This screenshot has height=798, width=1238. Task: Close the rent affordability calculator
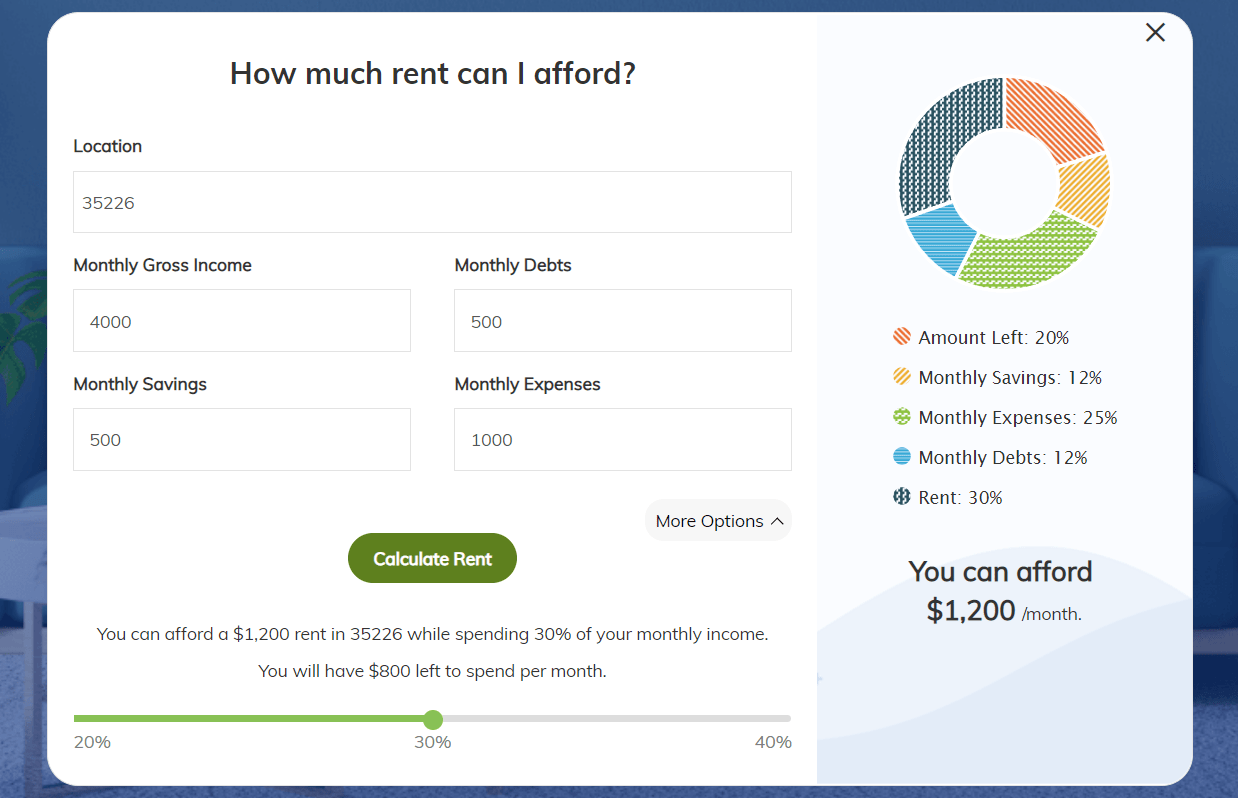pos(1155,32)
